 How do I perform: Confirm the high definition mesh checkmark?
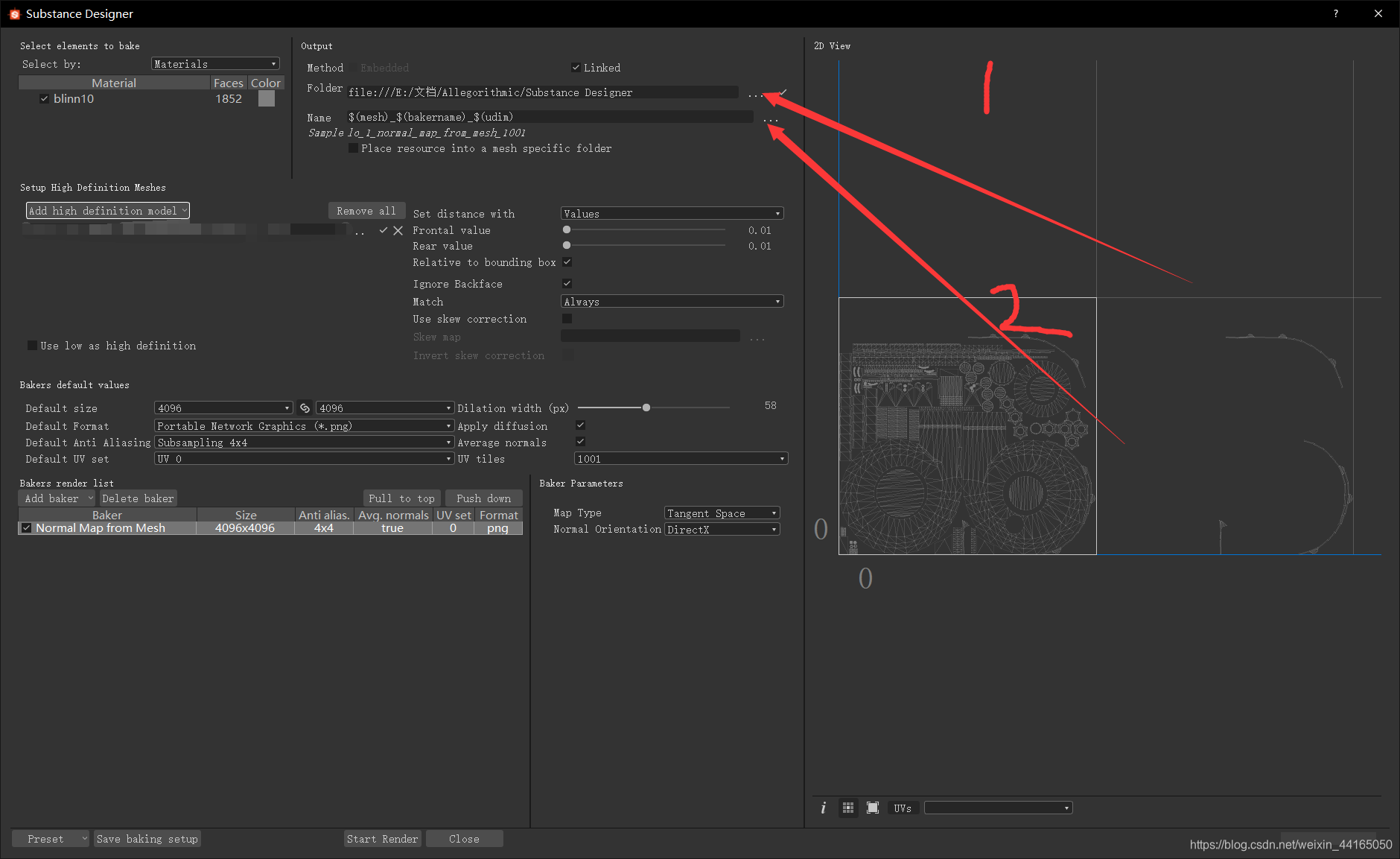[x=383, y=230]
